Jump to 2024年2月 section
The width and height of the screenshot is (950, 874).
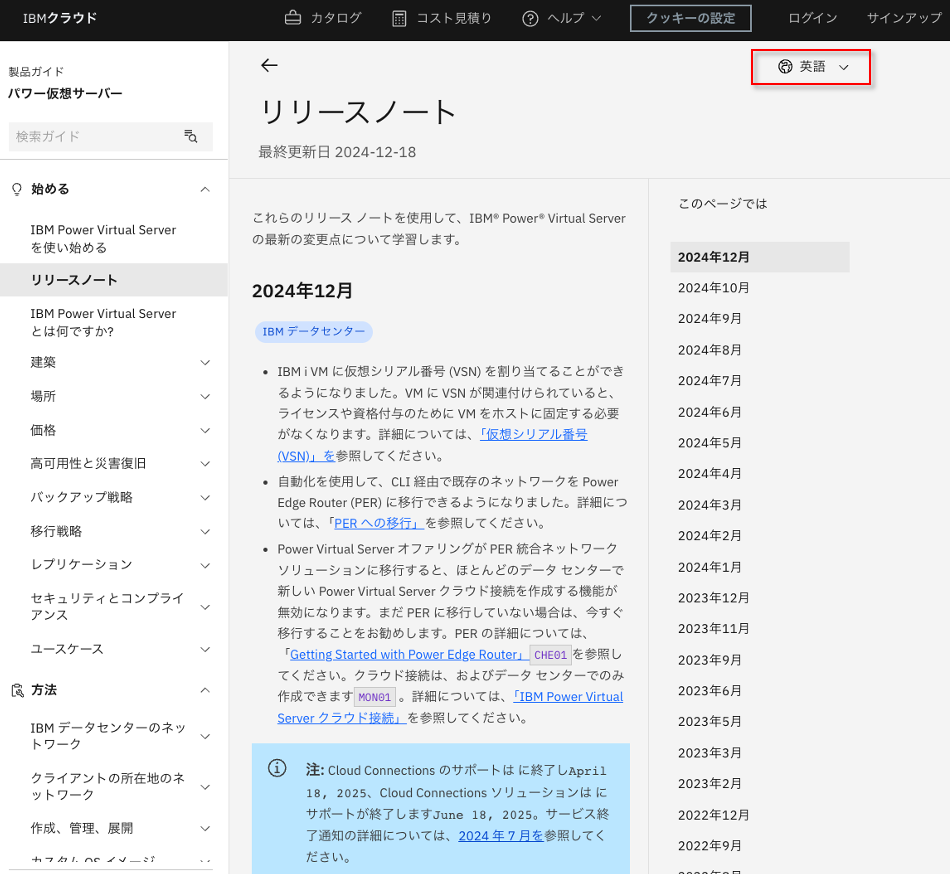click(709, 536)
